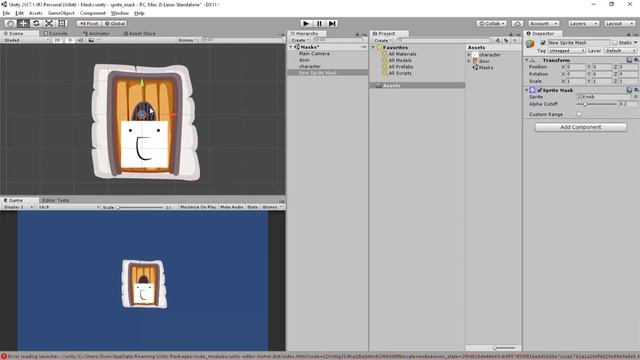Toggle the Project panel lock icon
The height and width of the screenshot is (360, 640).
(511, 35)
